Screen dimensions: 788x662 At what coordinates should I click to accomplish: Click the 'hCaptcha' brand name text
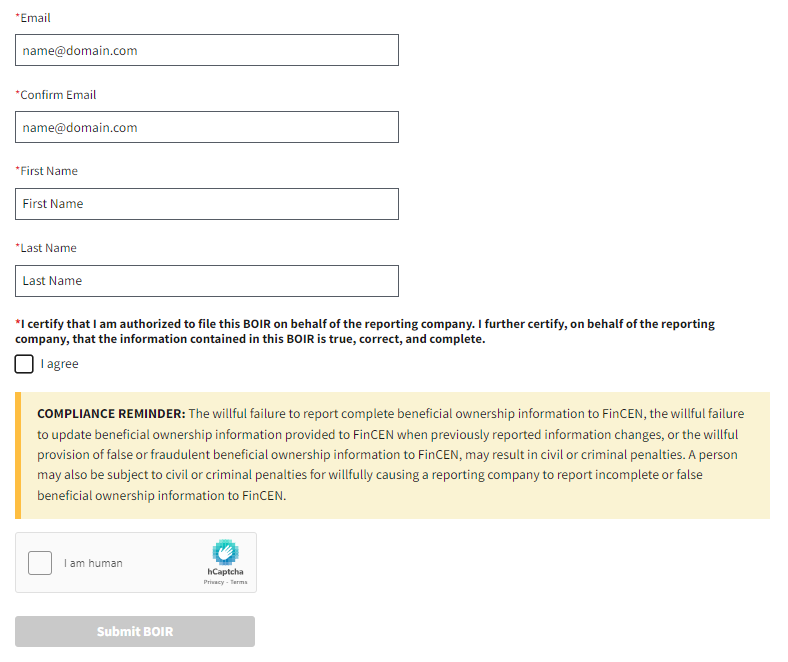[x=225, y=572]
